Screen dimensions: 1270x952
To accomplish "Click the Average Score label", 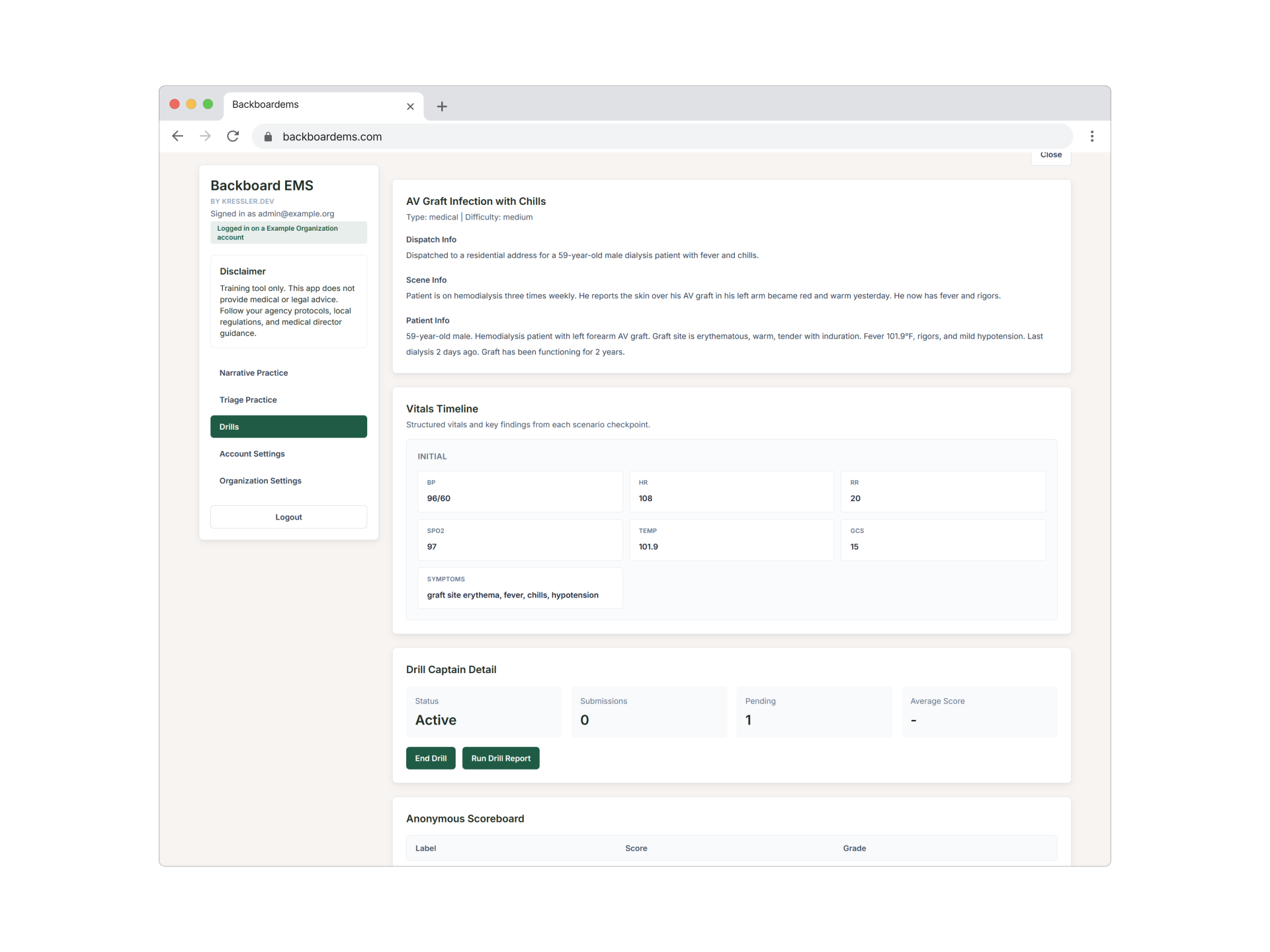I will point(937,701).
